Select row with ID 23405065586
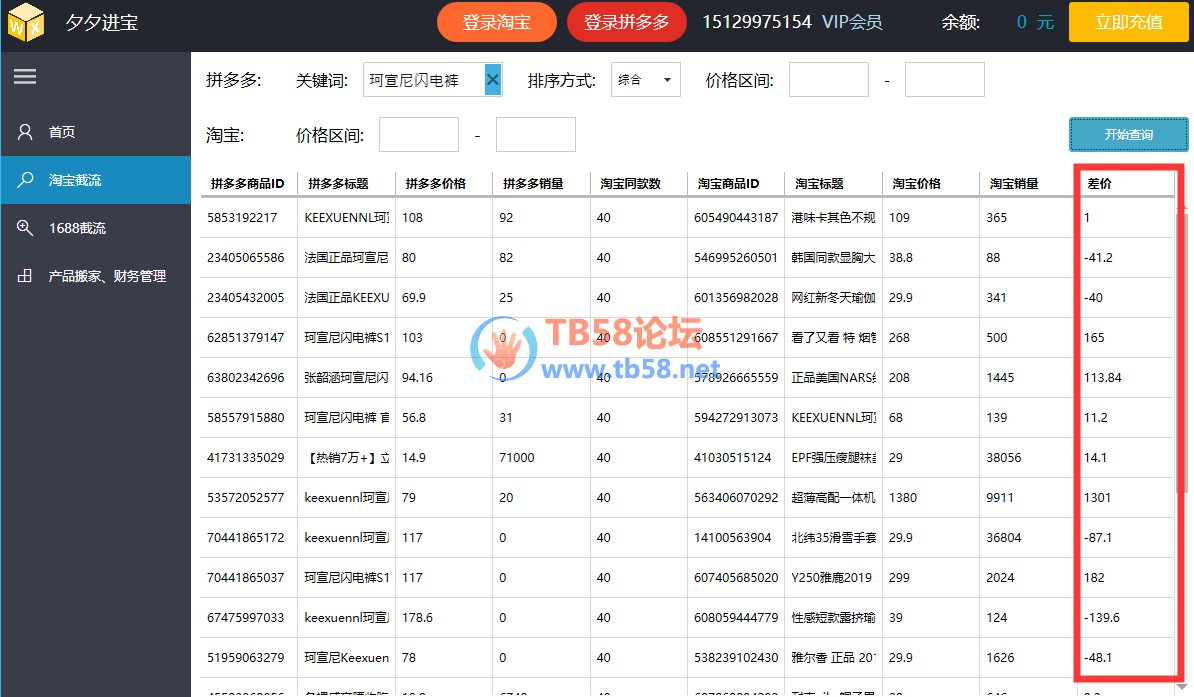 point(688,257)
